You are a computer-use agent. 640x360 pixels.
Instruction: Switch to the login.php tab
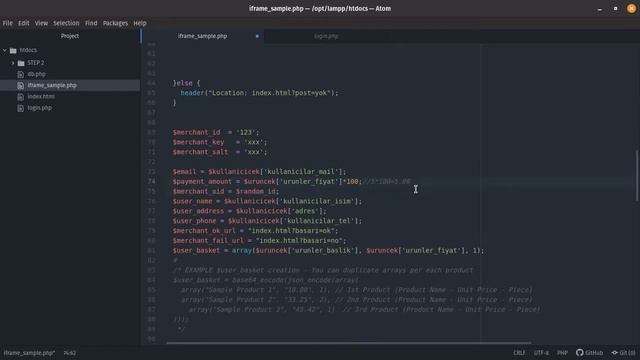pos(326,36)
